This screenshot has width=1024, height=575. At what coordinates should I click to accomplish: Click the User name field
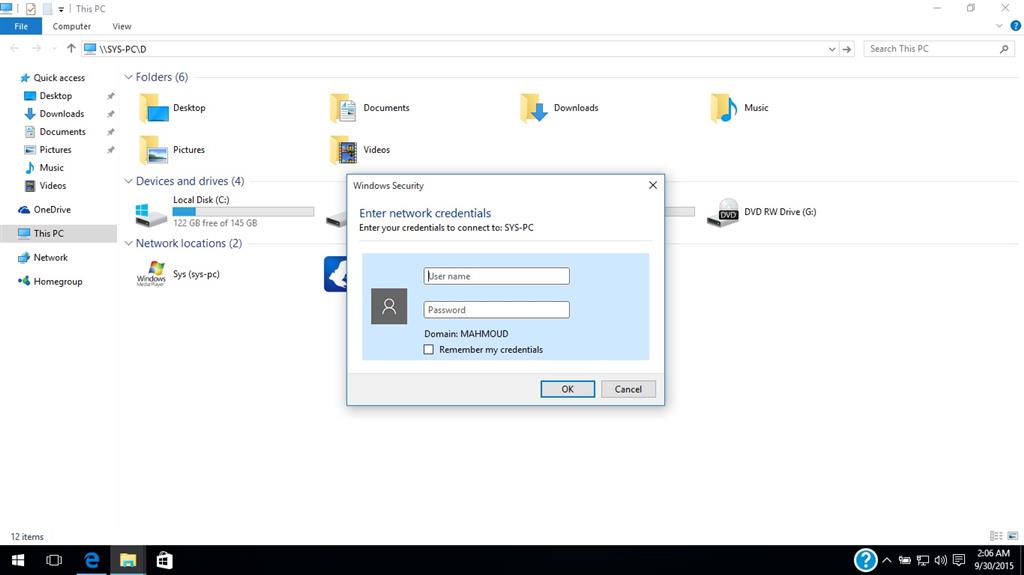click(x=496, y=276)
